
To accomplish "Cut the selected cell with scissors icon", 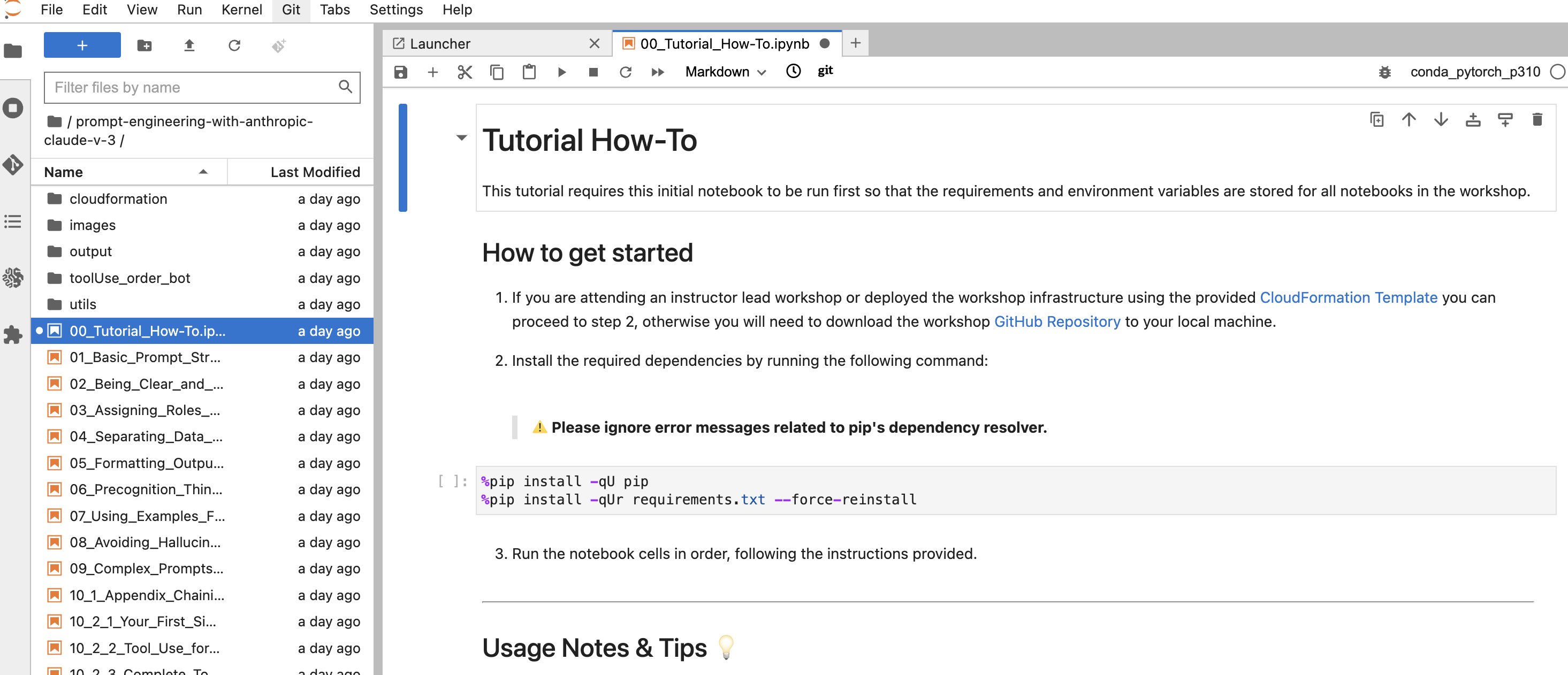I will tap(465, 72).
